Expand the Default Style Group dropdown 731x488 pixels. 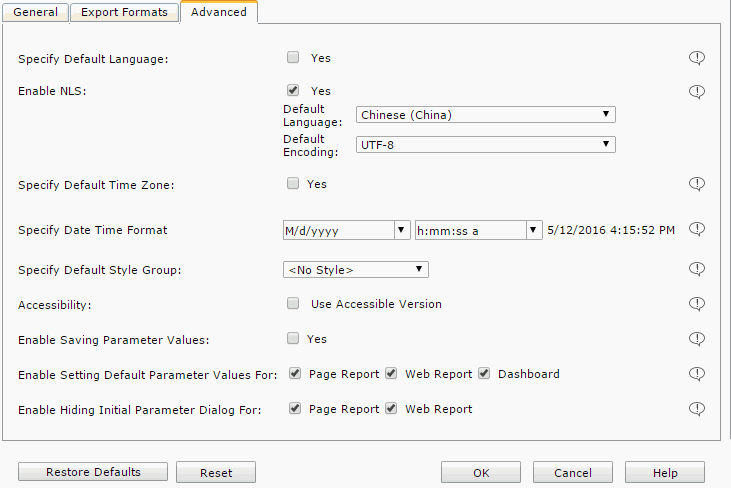tap(356, 269)
